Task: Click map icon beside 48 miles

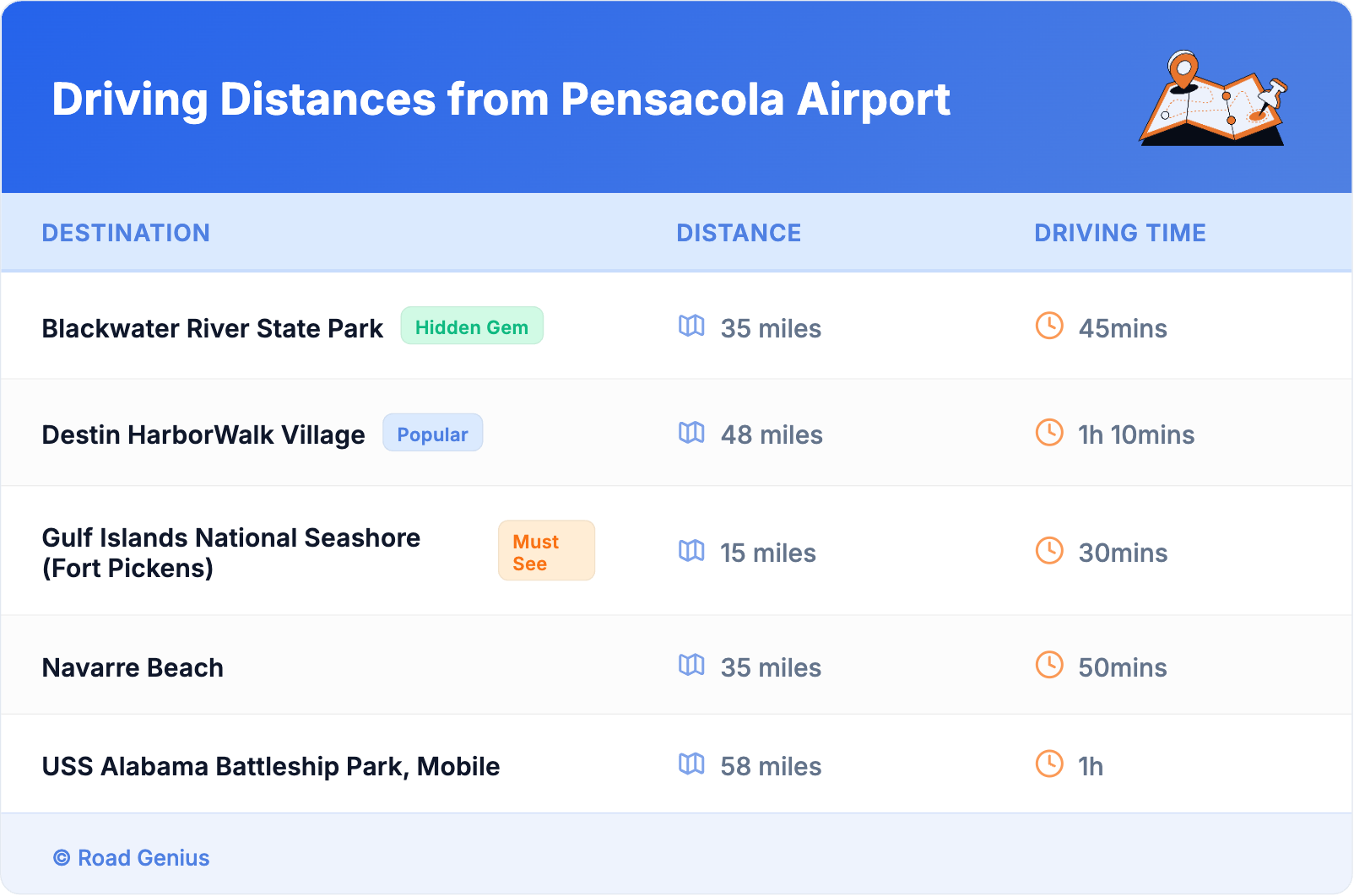Action: [x=691, y=433]
